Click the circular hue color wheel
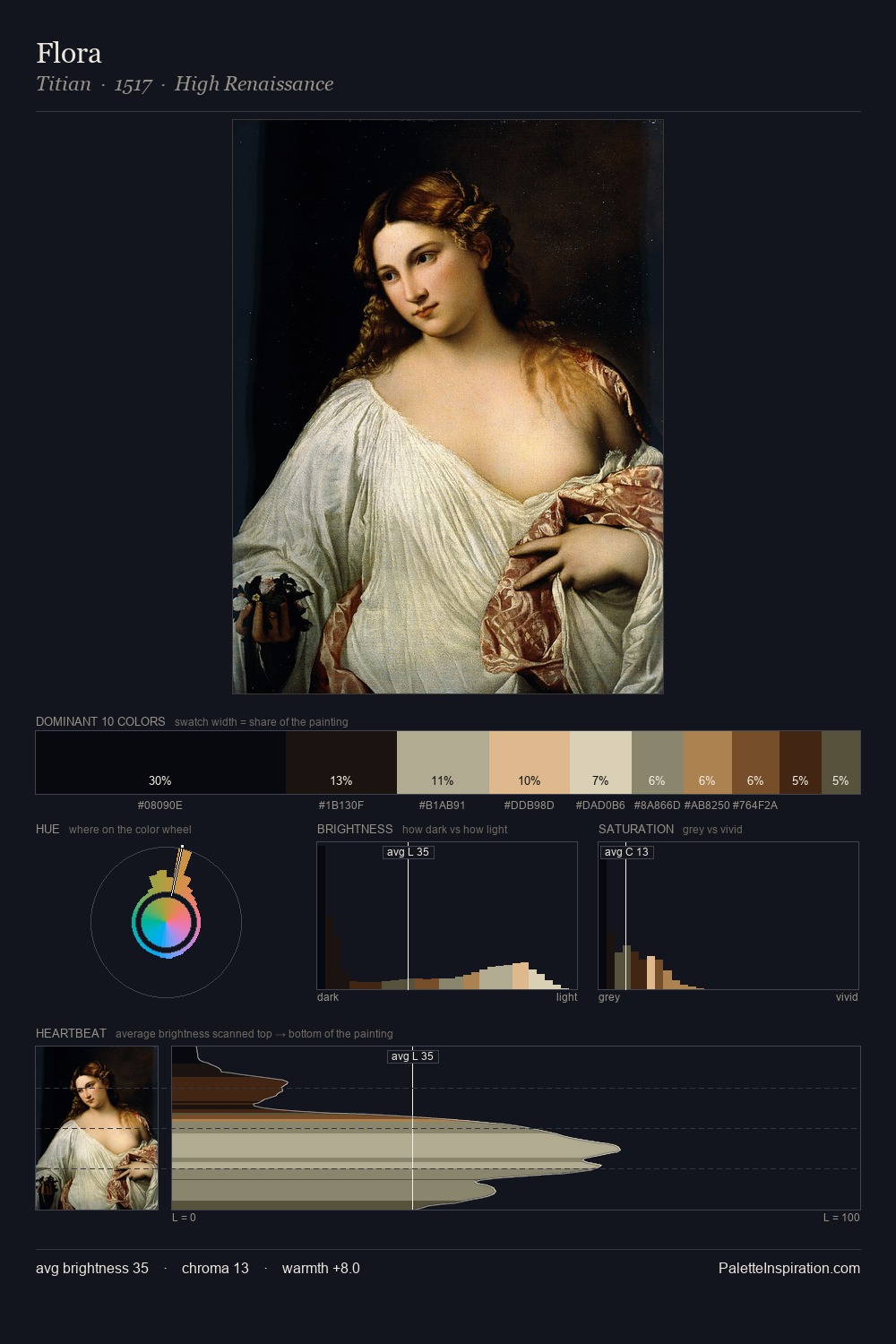 pos(166,922)
